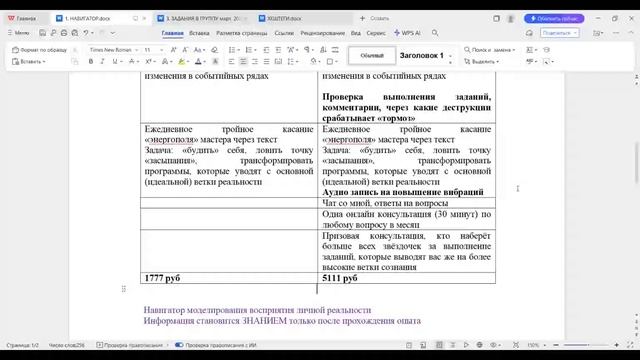Click the Undo arrow icon
This screenshot has width=640, height=360.
click(x=86, y=33)
